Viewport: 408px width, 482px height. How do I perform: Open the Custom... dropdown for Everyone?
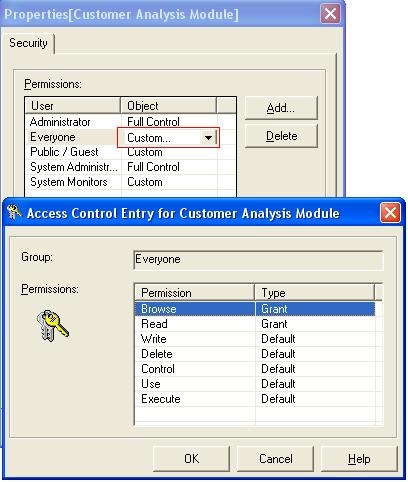[208, 137]
